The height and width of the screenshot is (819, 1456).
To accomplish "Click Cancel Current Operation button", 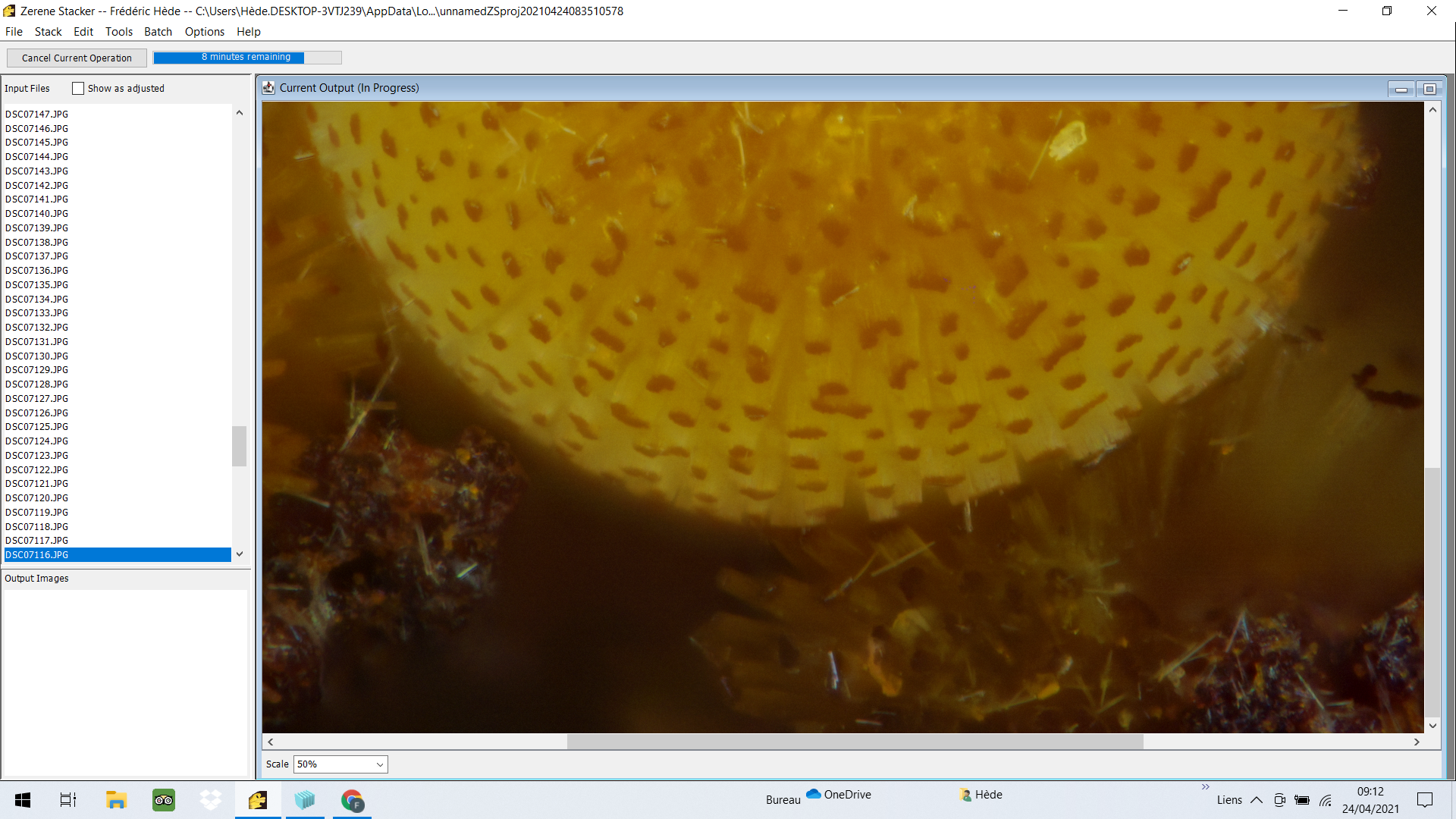I will 77,58.
